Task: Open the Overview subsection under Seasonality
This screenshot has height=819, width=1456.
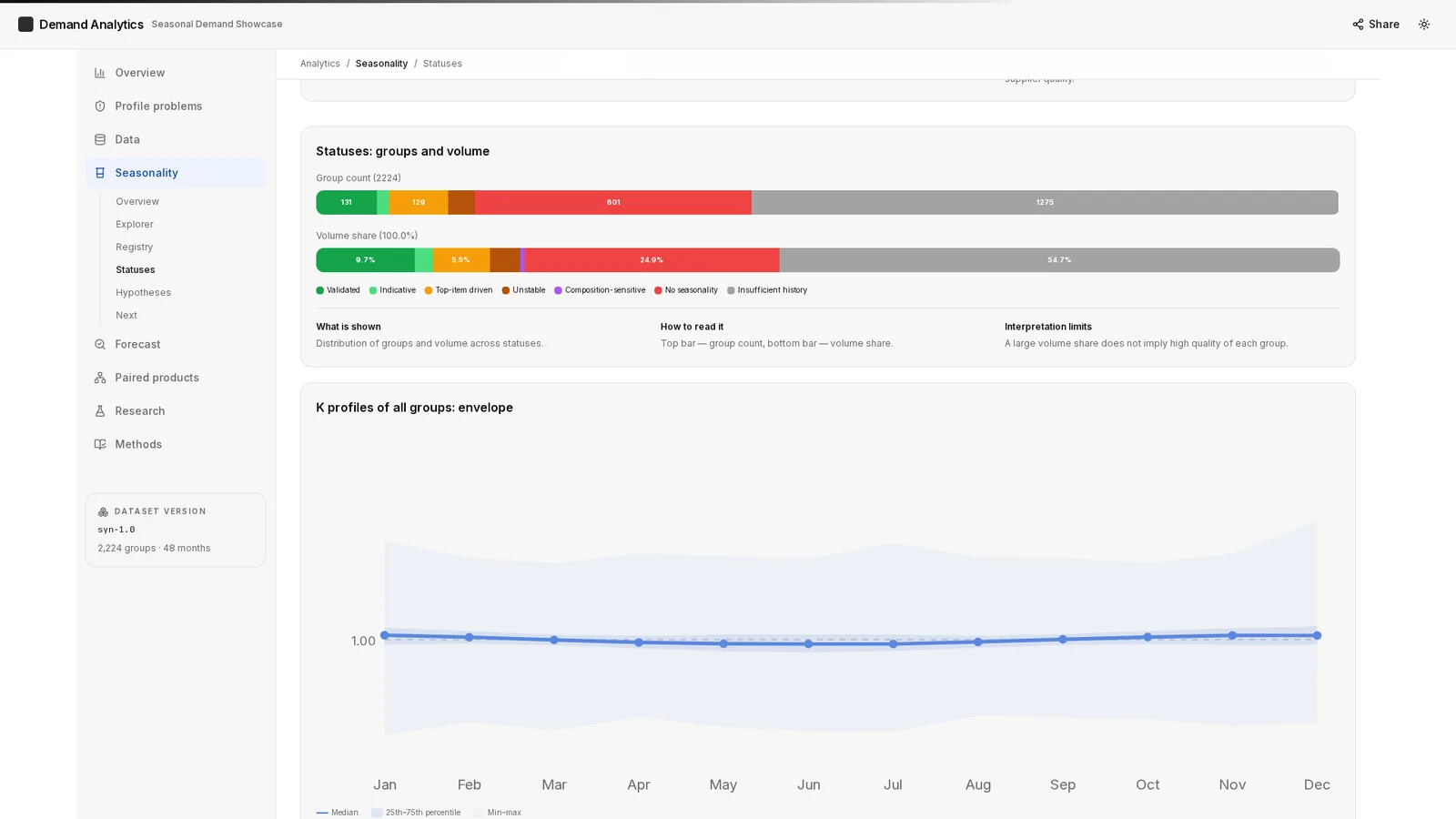Action: pos(137,202)
